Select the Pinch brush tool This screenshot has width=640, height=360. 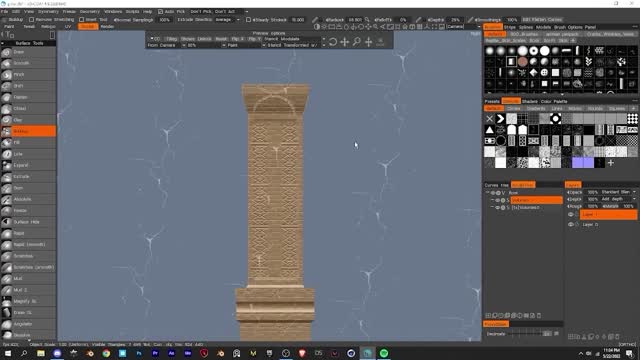pyautogui.click(x=28, y=75)
